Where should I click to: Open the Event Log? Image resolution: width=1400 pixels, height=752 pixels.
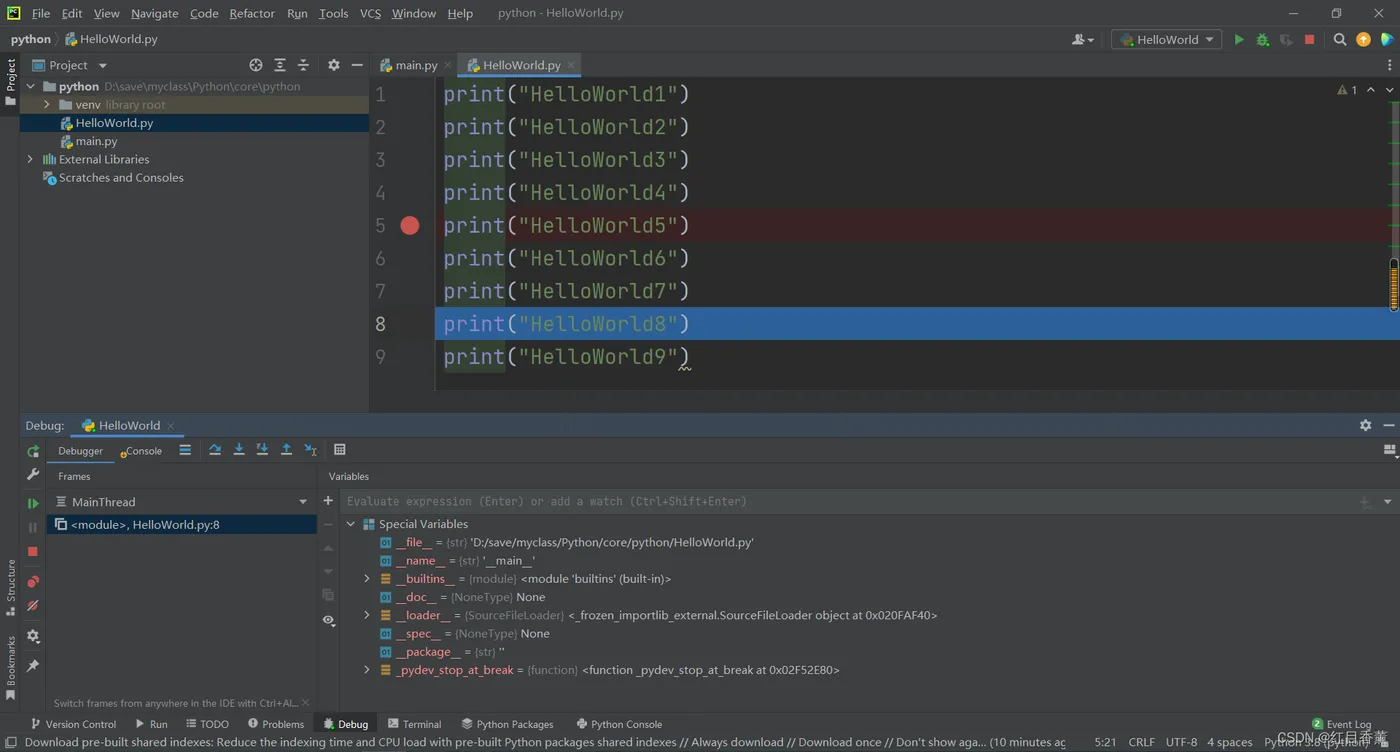coord(1341,724)
